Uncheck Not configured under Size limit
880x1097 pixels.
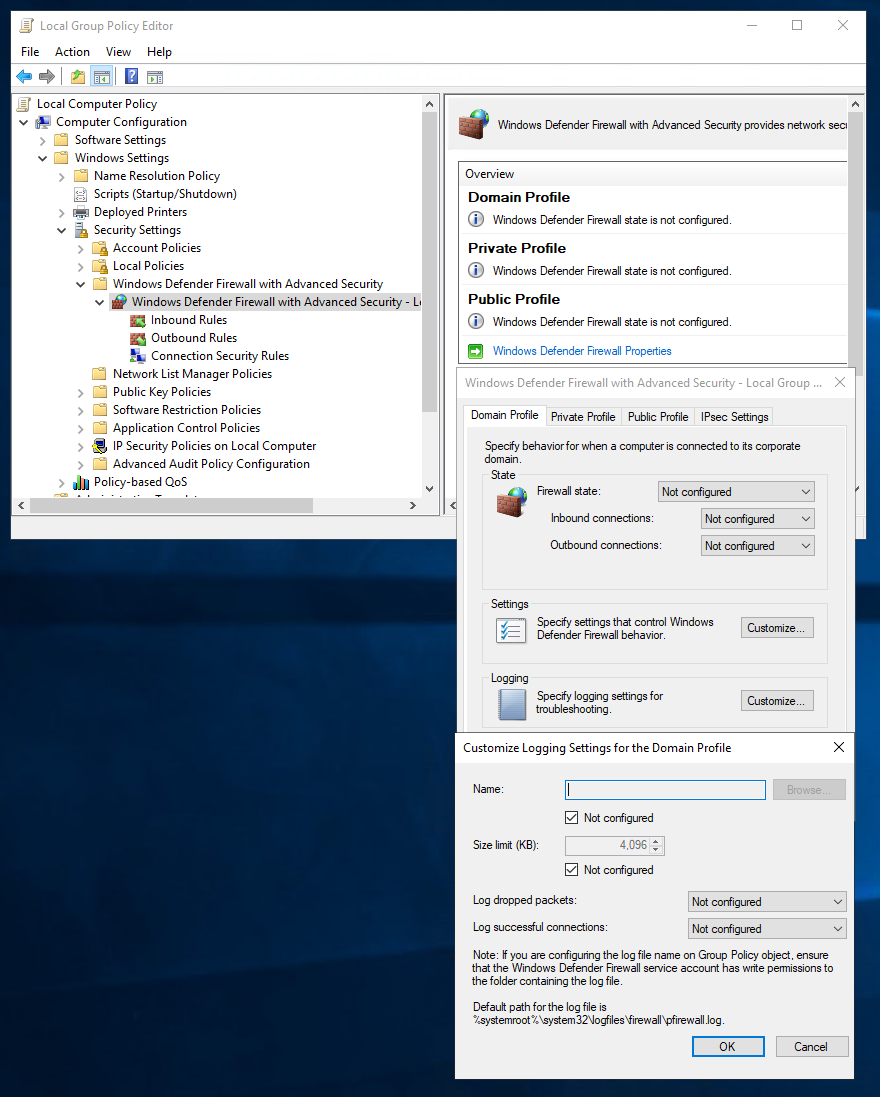tap(572, 870)
